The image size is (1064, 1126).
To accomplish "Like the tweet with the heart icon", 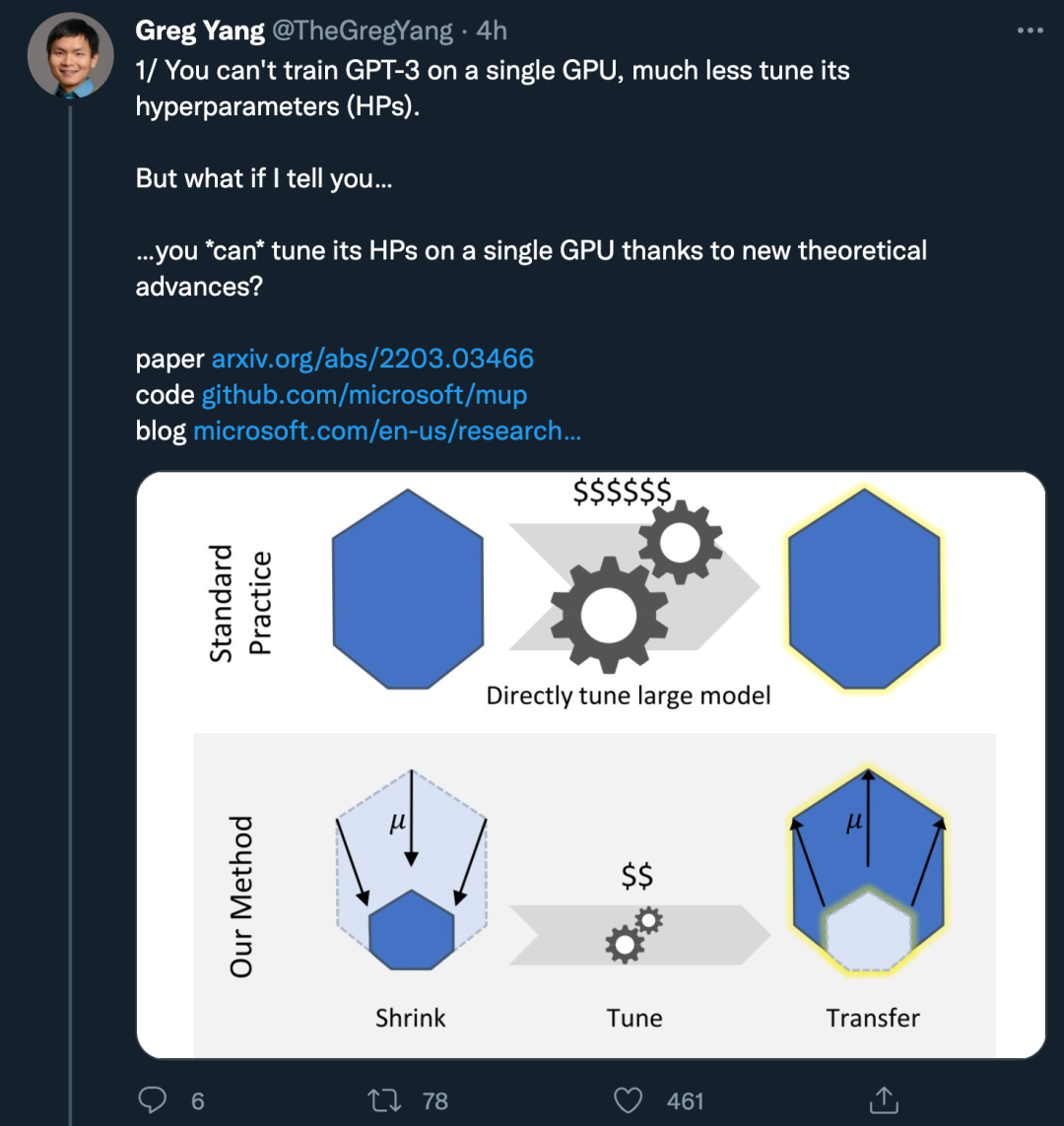I will click(628, 1099).
